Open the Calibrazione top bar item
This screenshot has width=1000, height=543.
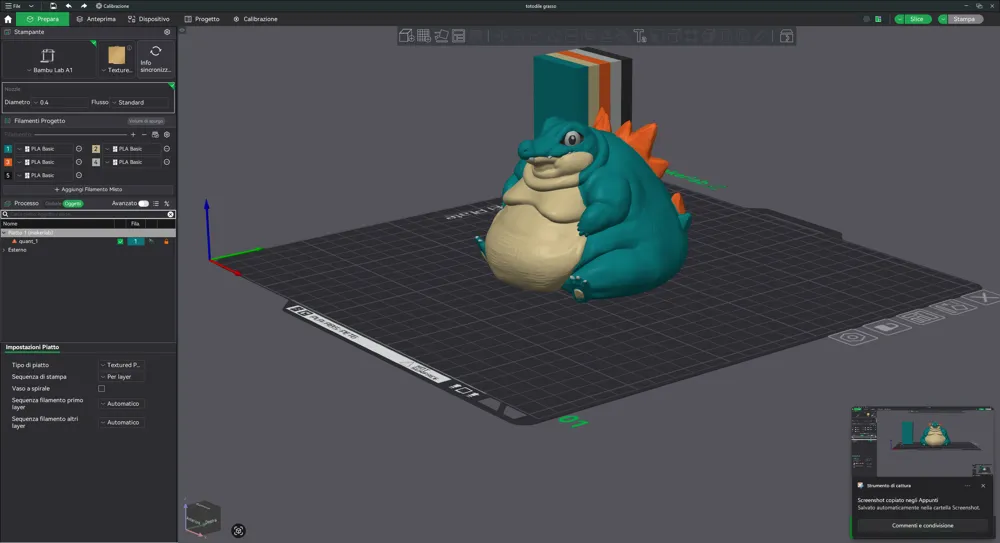tap(112, 6)
